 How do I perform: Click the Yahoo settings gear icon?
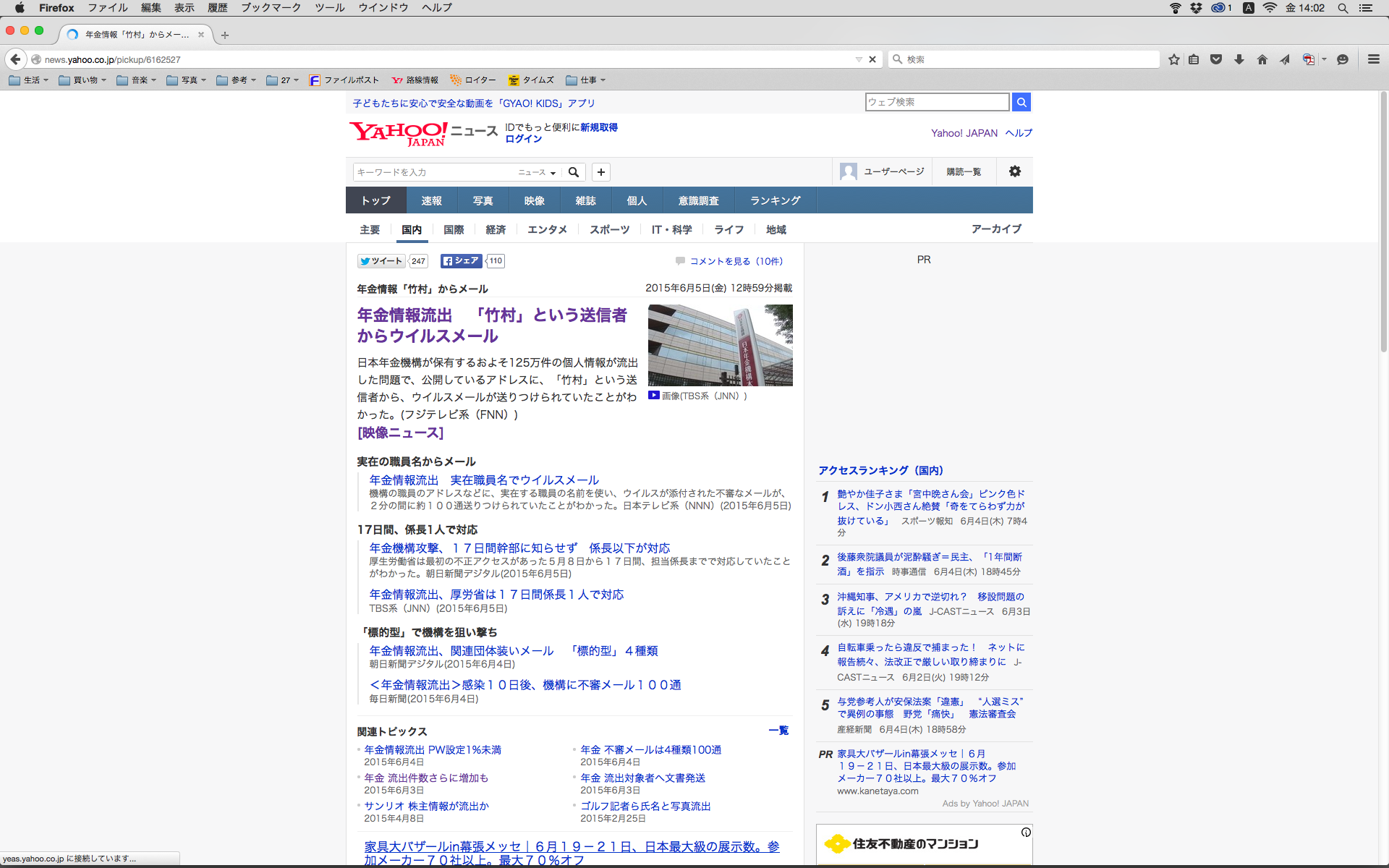tap(1014, 171)
